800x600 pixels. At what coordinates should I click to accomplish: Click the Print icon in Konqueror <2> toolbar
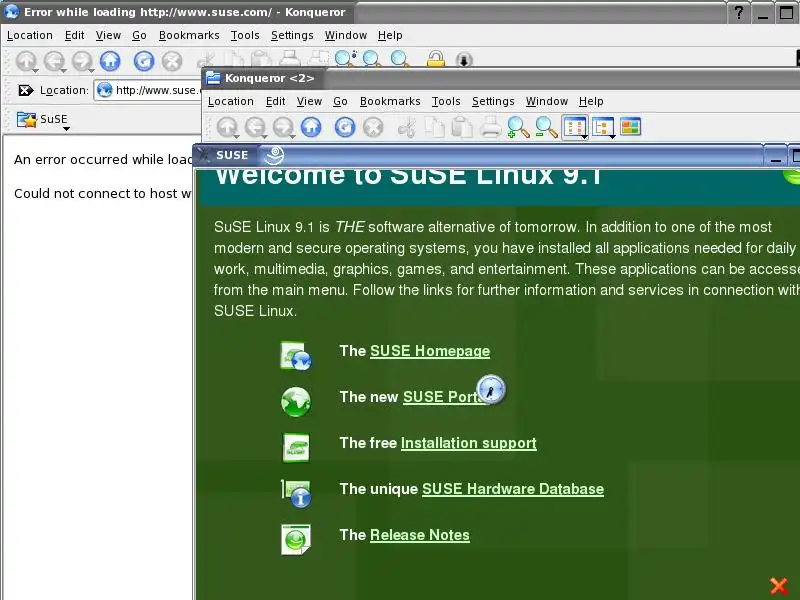click(490, 127)
